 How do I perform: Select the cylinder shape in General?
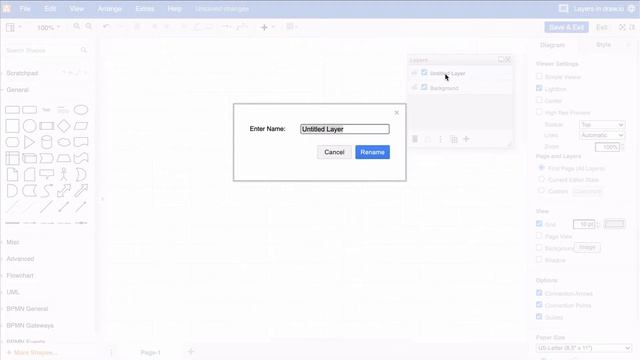[x=47, y=142]
